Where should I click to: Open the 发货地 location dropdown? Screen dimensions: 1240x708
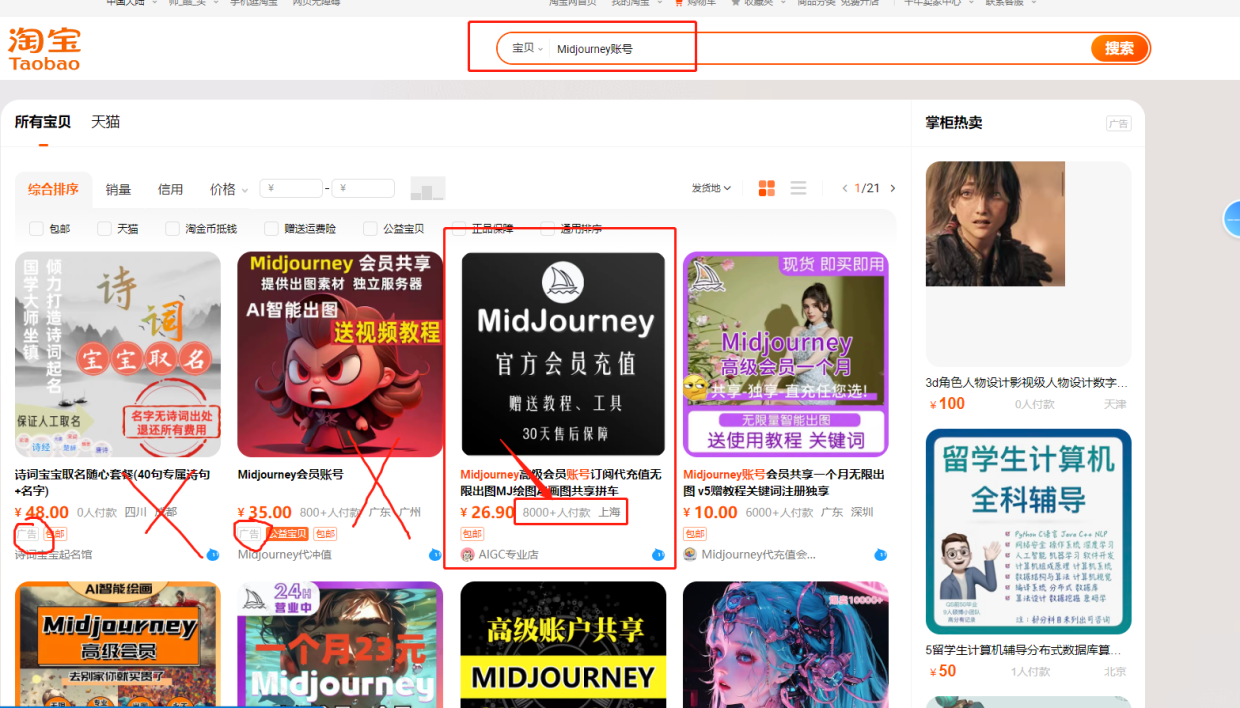click(x=711, y=188)
